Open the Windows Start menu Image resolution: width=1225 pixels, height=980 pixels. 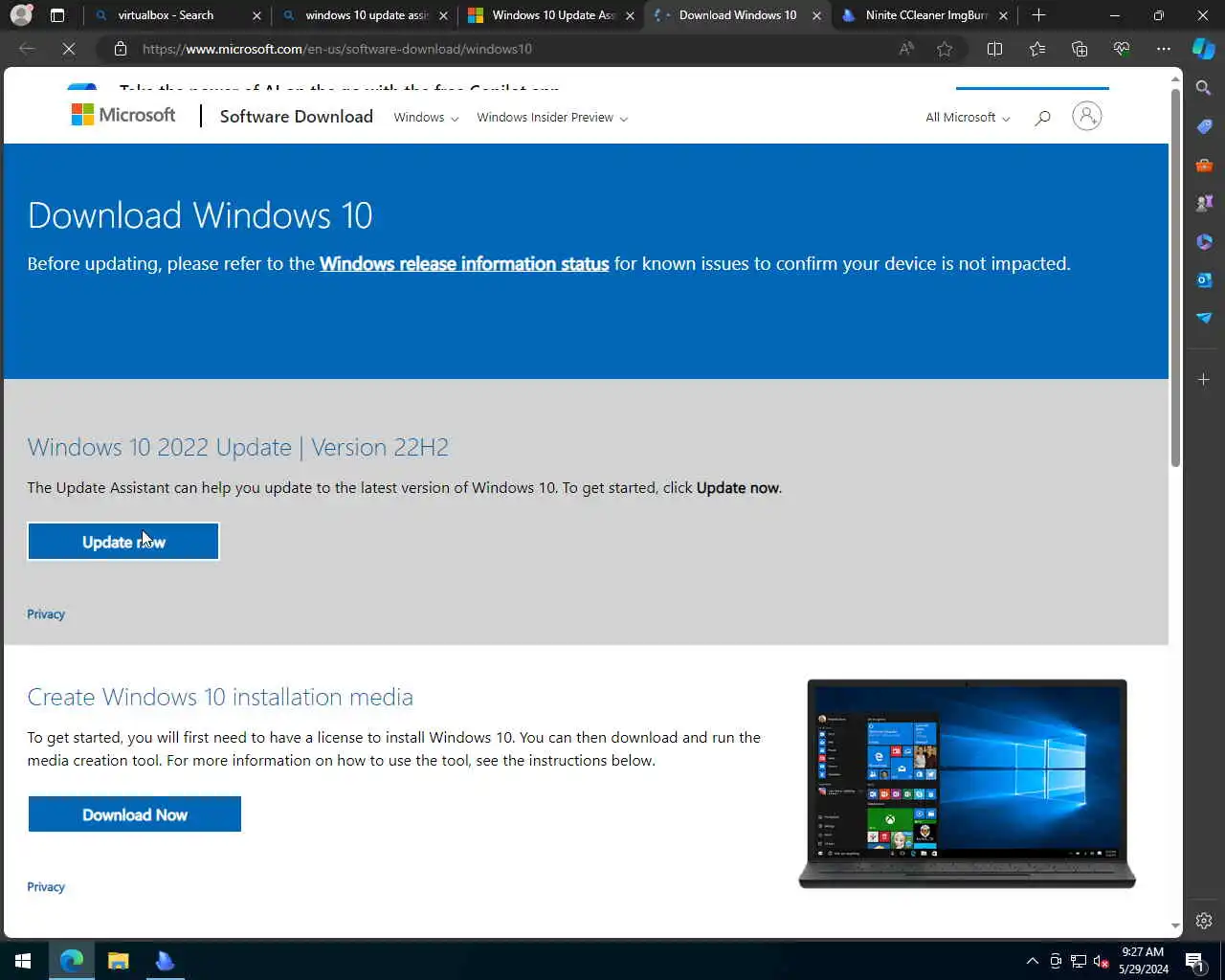pos(23,961)
